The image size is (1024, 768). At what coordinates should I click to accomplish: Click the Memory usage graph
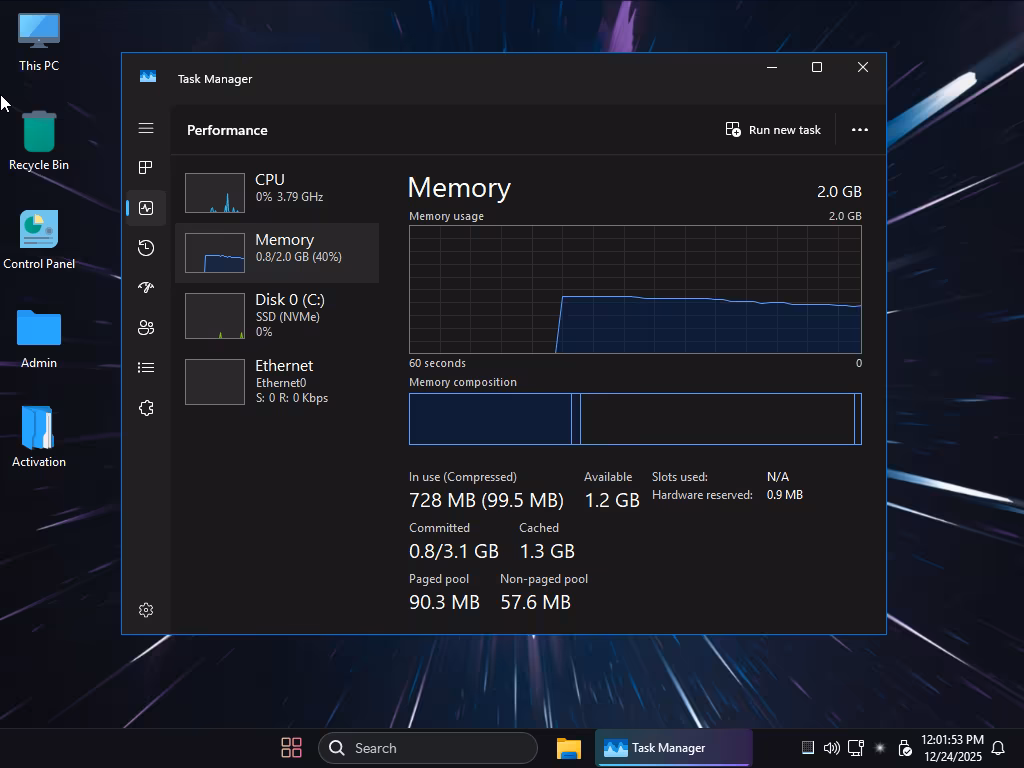(635, 289)
